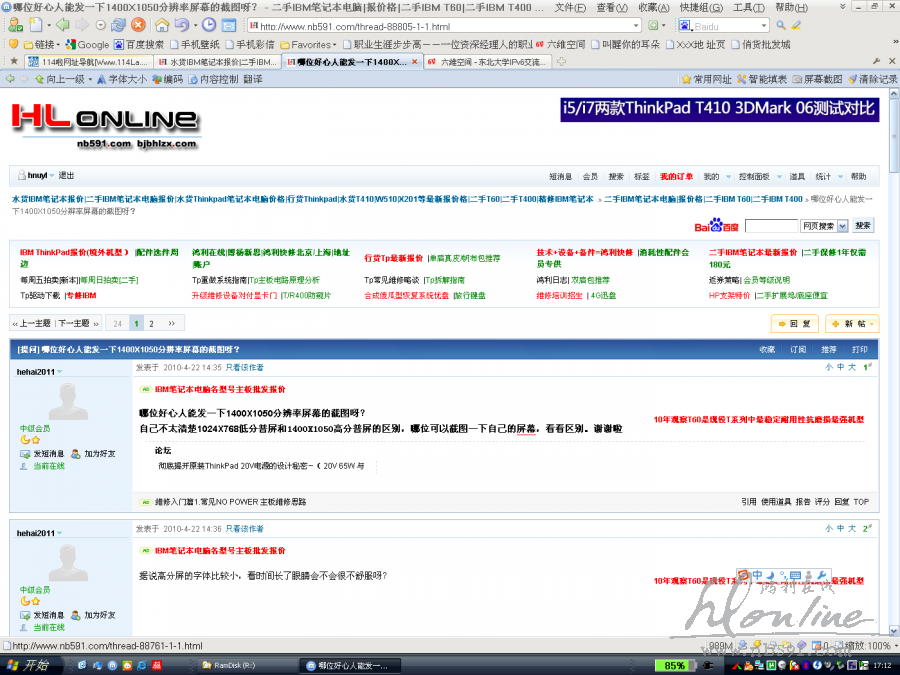Open the 新帖 new post dropdown
This screenshot has width=900, height=675.
(853, 324)
